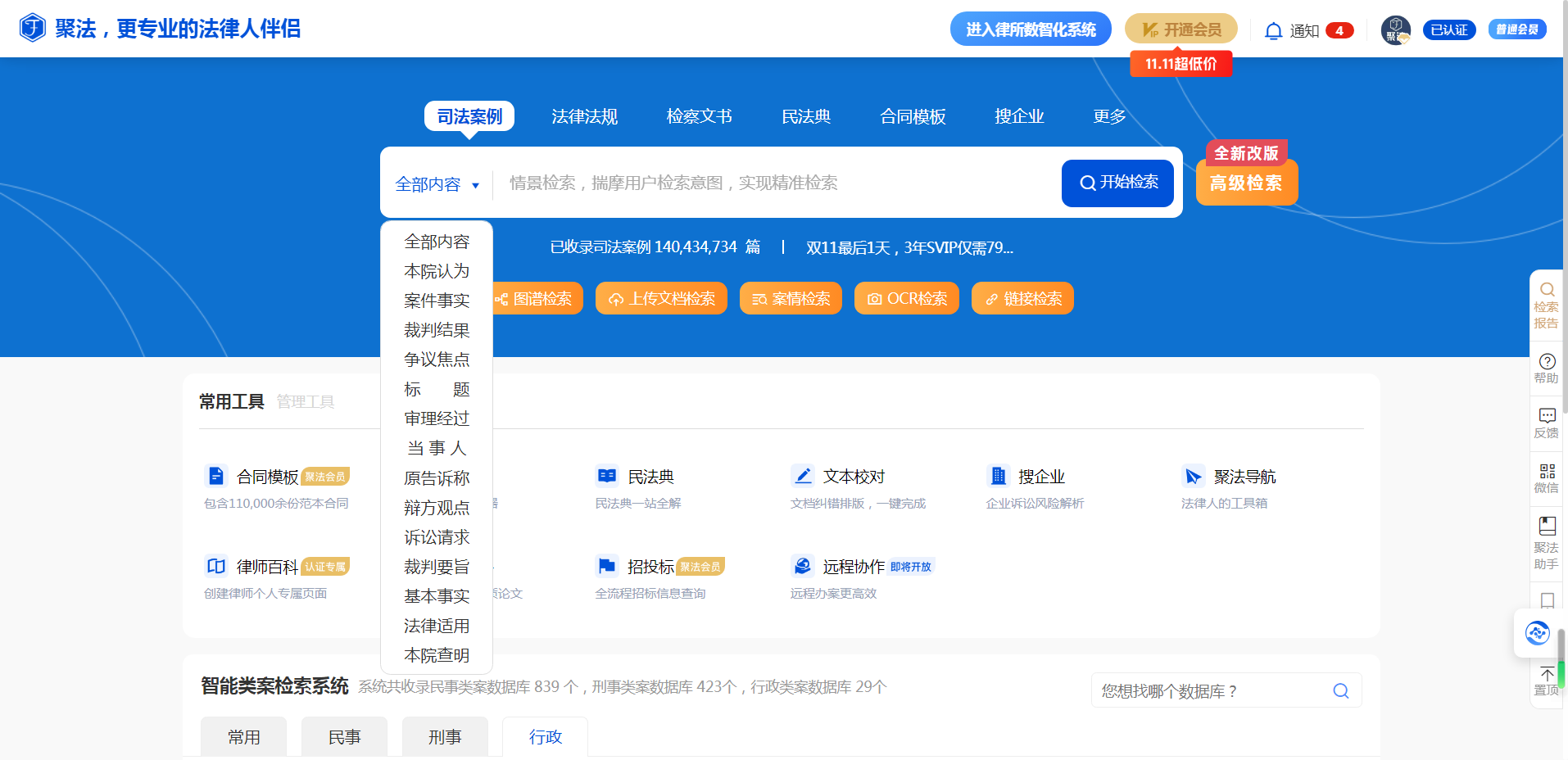Open 高级检索 advanced search
Viewport: 1568px width, 760px height.
point(1246,183)
